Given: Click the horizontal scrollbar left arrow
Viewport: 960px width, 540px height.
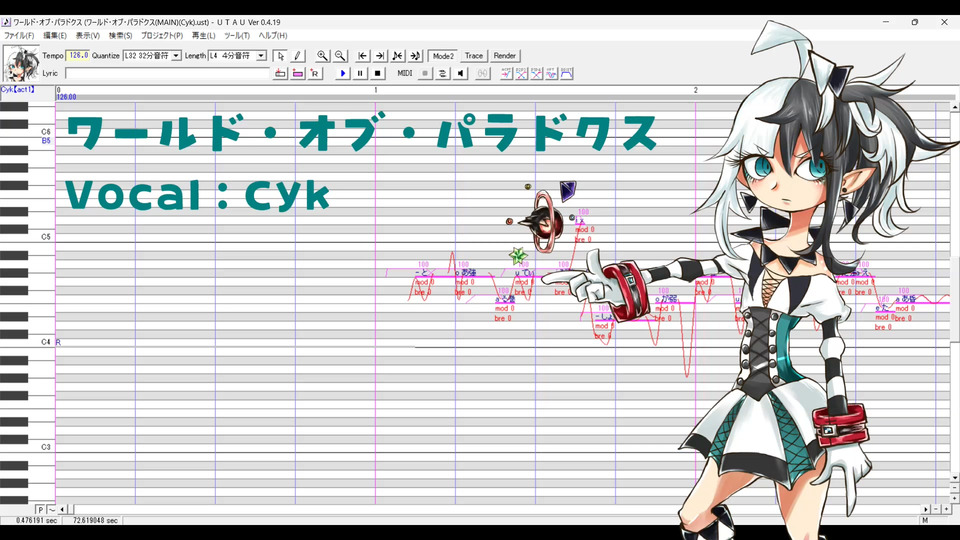Looking at the screenshot, I should click(62, 509).
